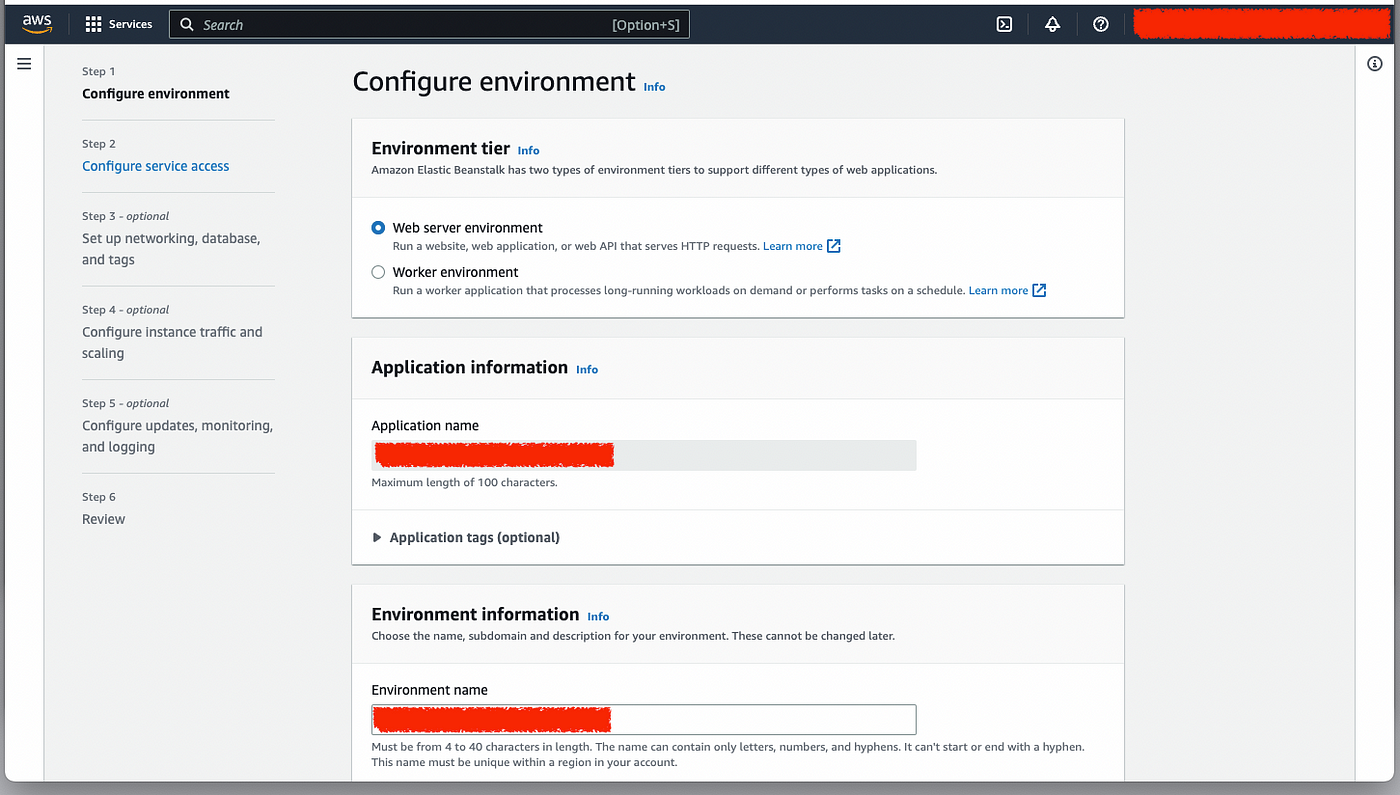Click Set up networking, database, and tags
Image resolution: width=1400 pixels, height=795 pixels.
(x=171, y=249)
